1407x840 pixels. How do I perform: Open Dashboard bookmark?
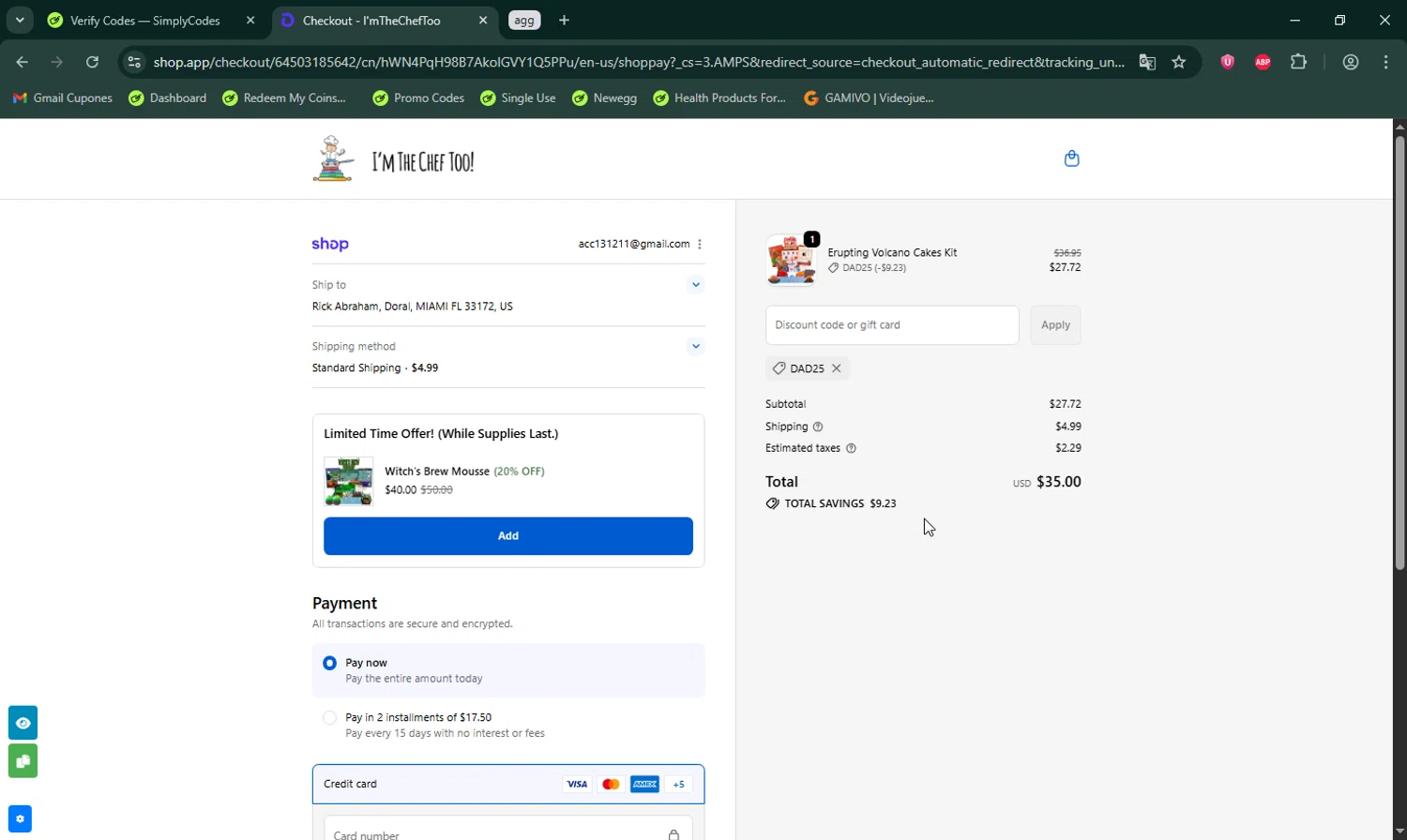pyautogui.click(x=168, y=97)
